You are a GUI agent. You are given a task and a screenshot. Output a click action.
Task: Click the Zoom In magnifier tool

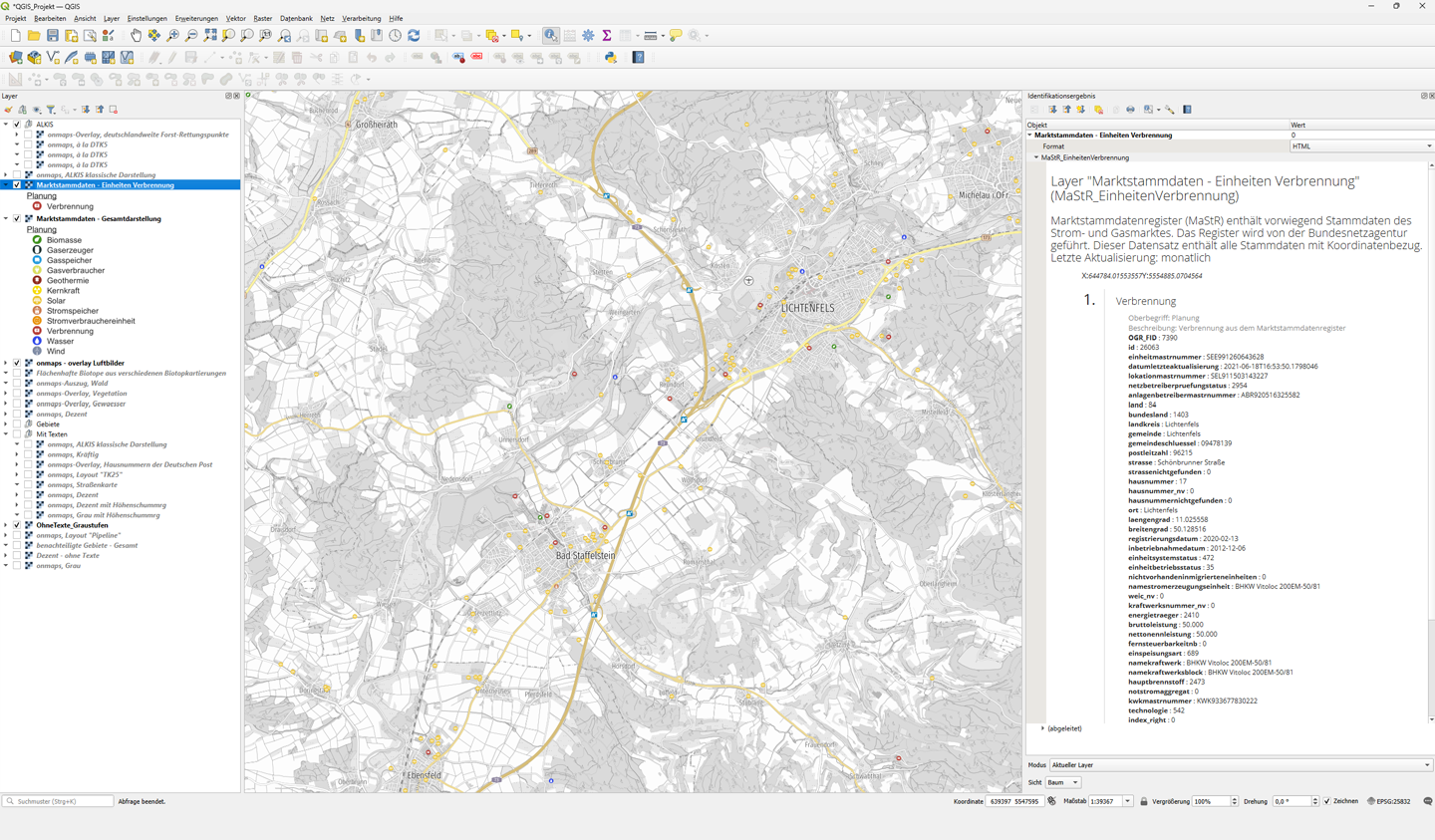pos(172,36)
